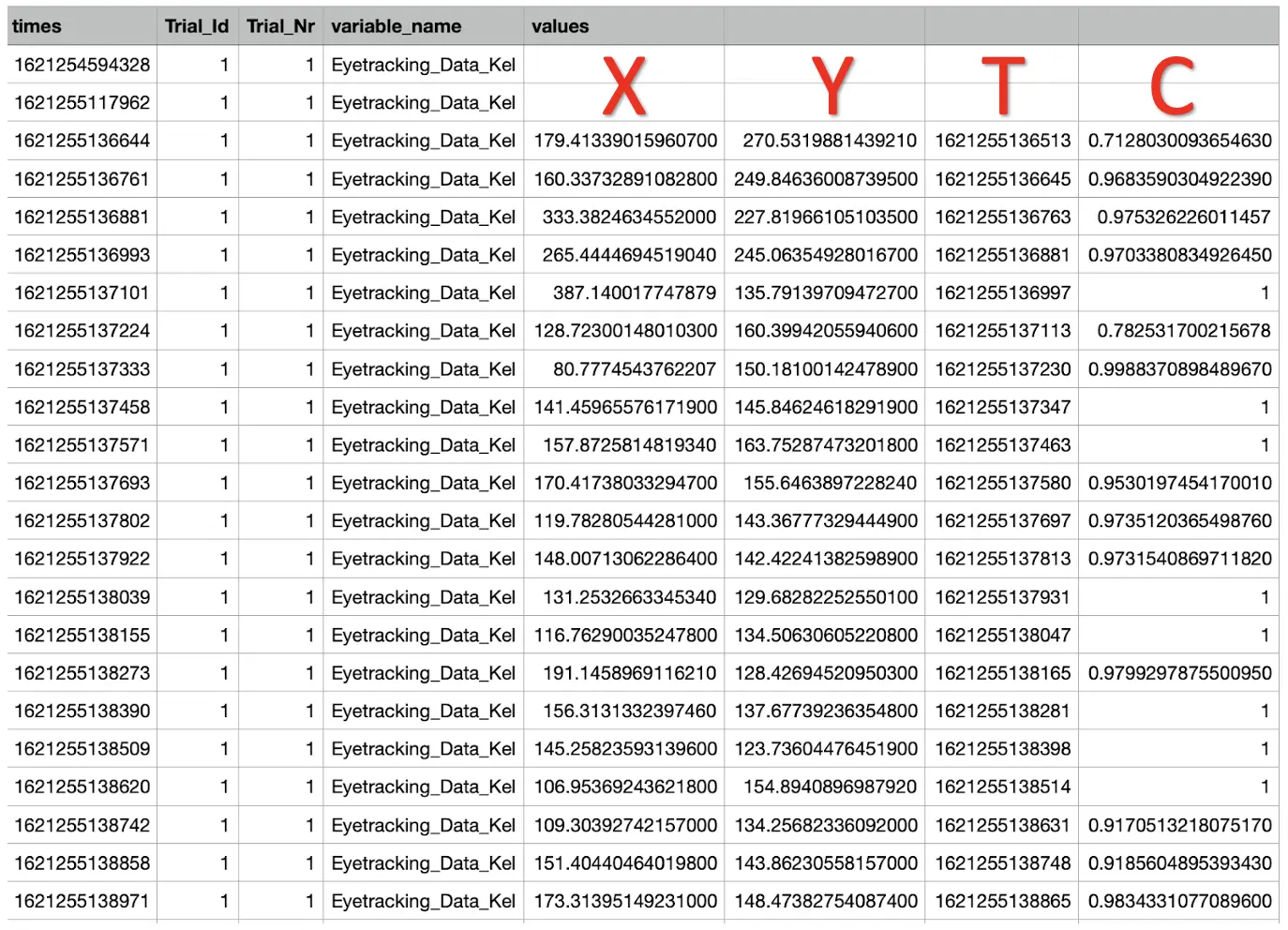Select cell 1621255137347
Screen dimensions: 1288x930
tap(1001, 407)
